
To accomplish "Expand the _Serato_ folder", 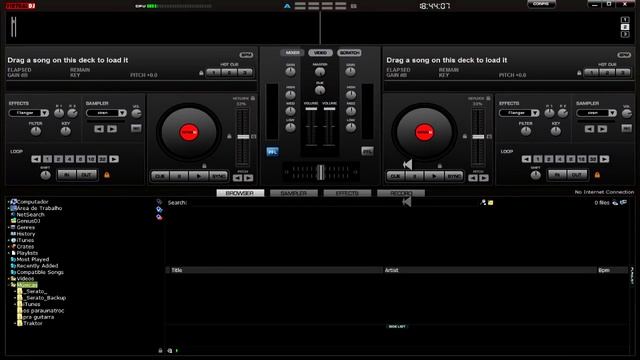I will tap(15, 292).
